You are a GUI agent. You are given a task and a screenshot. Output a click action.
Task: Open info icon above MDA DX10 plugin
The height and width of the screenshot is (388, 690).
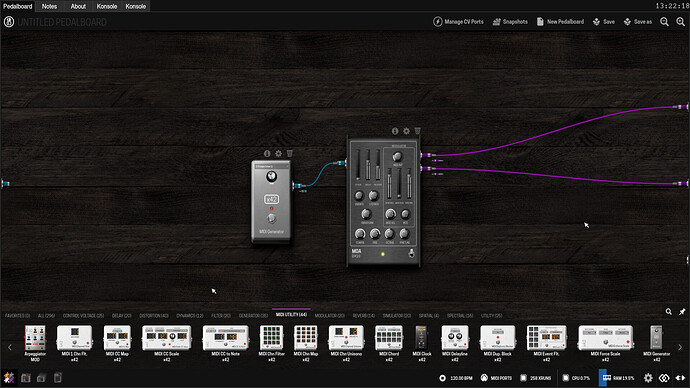395,131
